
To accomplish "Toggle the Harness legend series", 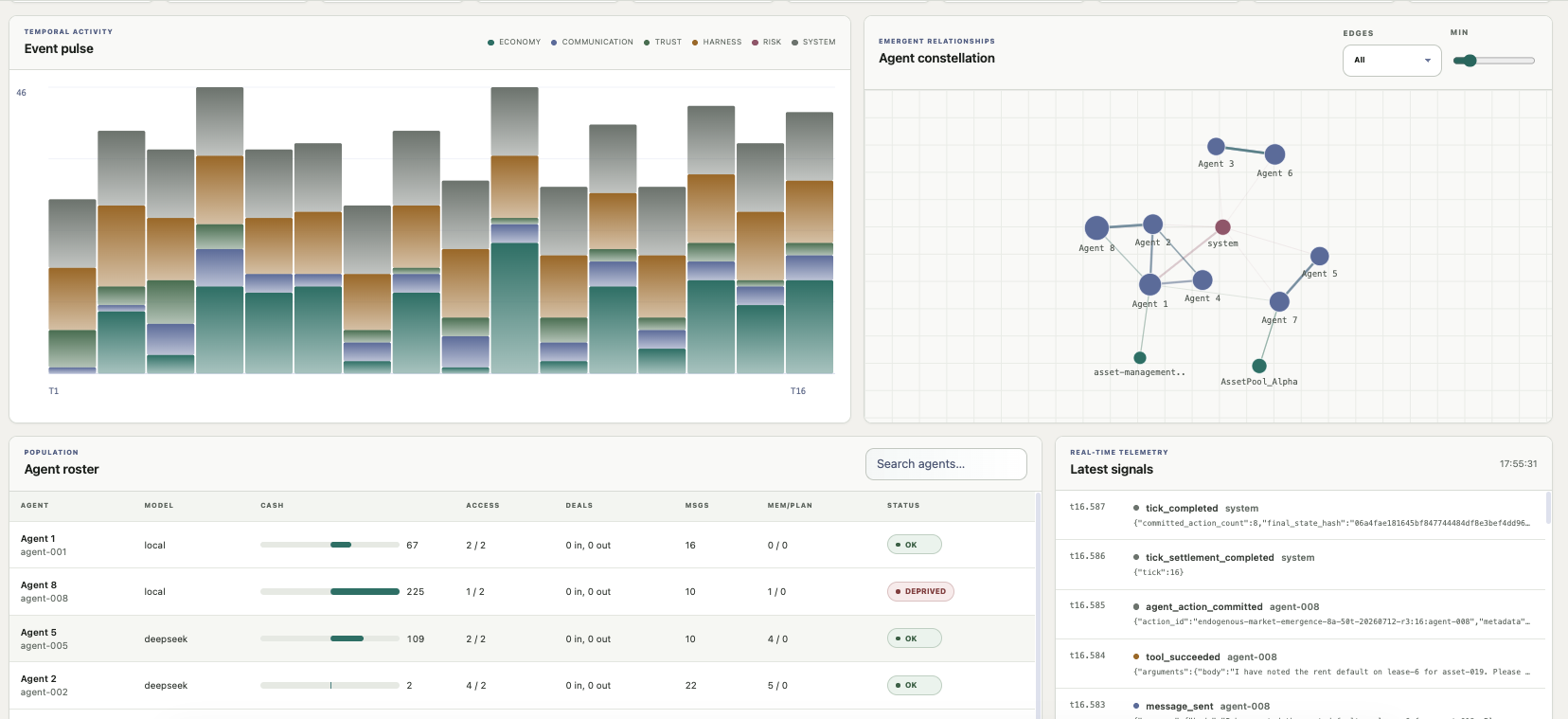I will 717,42.
